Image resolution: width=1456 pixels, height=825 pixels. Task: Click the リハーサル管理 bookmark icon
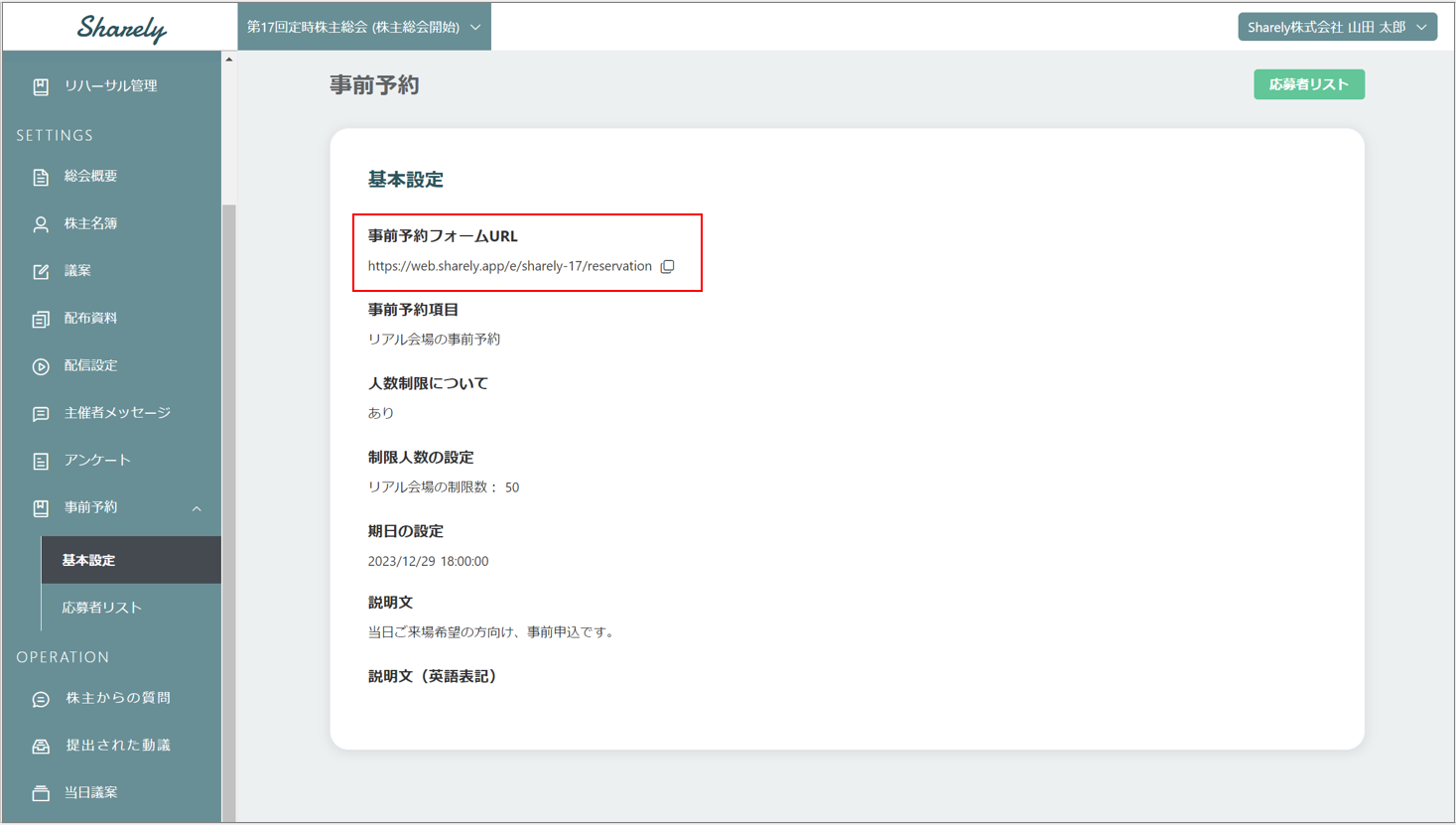point(41,86)
